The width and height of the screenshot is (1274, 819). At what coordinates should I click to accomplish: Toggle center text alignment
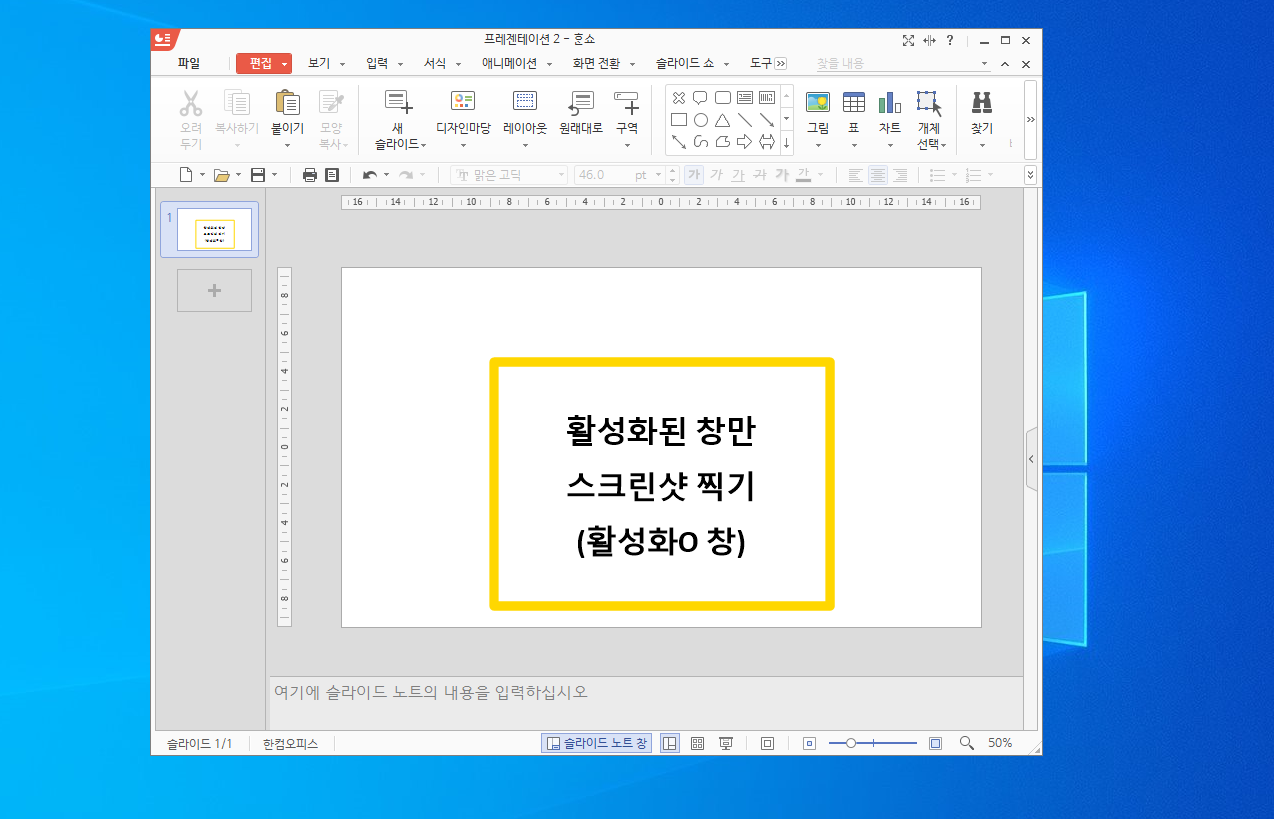878,174
